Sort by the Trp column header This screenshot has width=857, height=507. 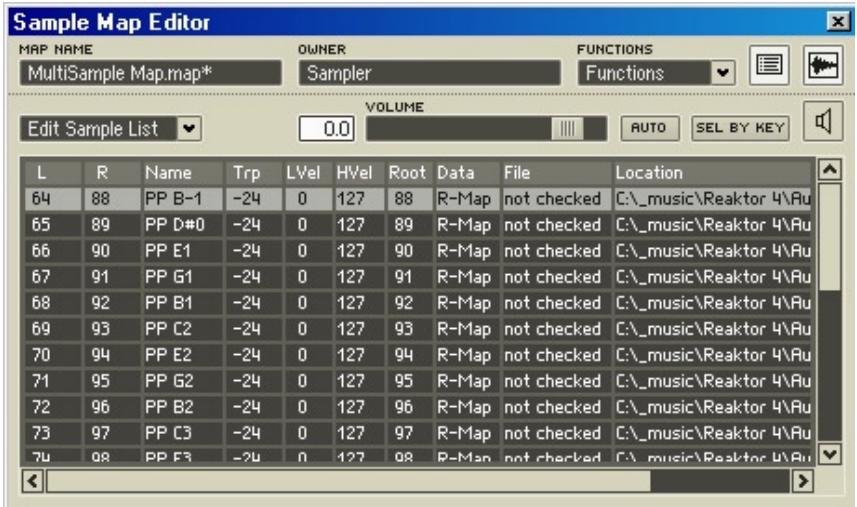point(254,173)
